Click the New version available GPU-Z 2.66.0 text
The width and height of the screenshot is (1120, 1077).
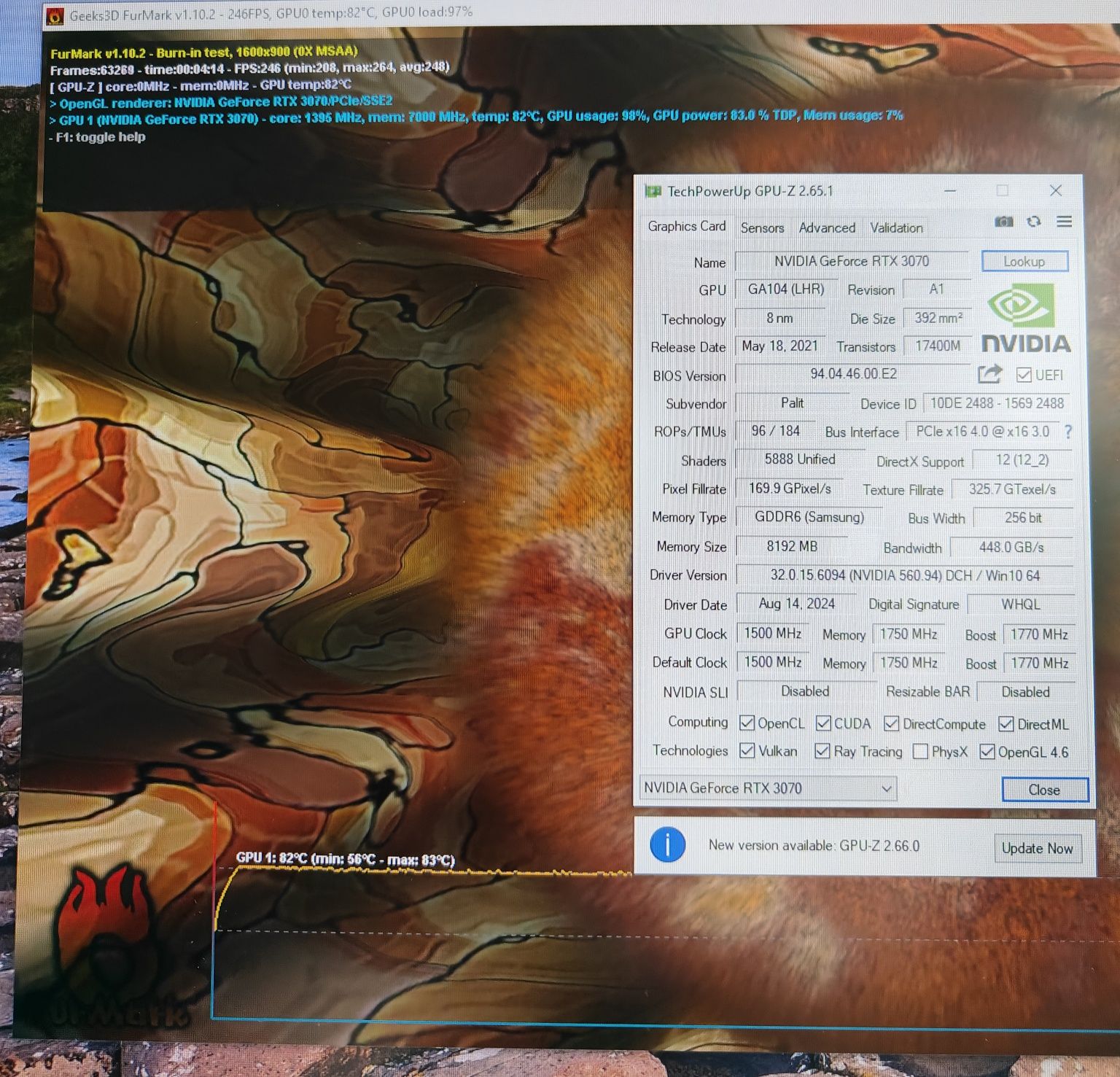pos(814,846)
